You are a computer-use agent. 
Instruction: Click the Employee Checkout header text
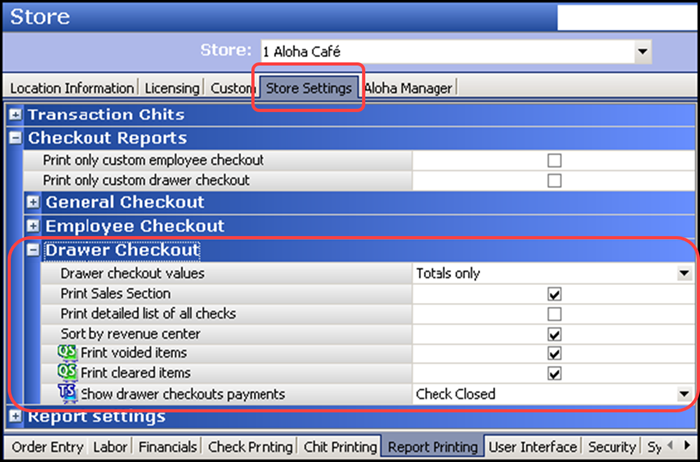[x=135, y=226]
